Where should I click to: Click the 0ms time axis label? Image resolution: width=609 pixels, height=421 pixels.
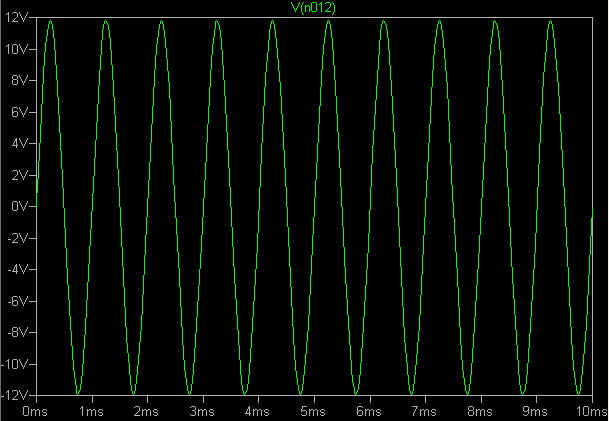pyautogui.click(x=35, y=411)
